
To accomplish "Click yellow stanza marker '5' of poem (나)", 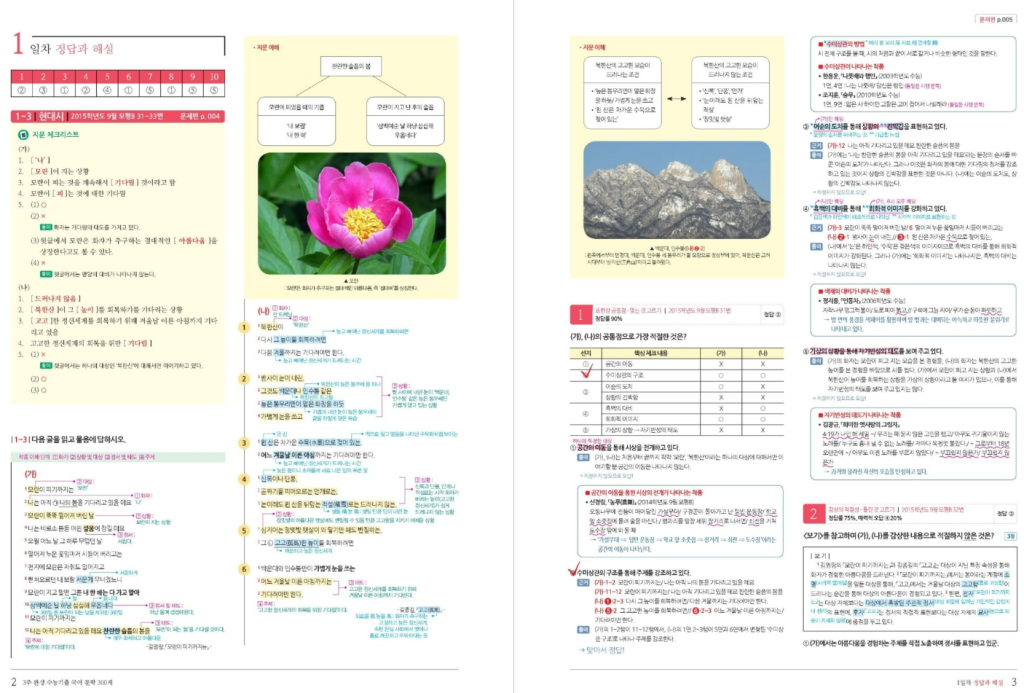I will click(244, 530).
